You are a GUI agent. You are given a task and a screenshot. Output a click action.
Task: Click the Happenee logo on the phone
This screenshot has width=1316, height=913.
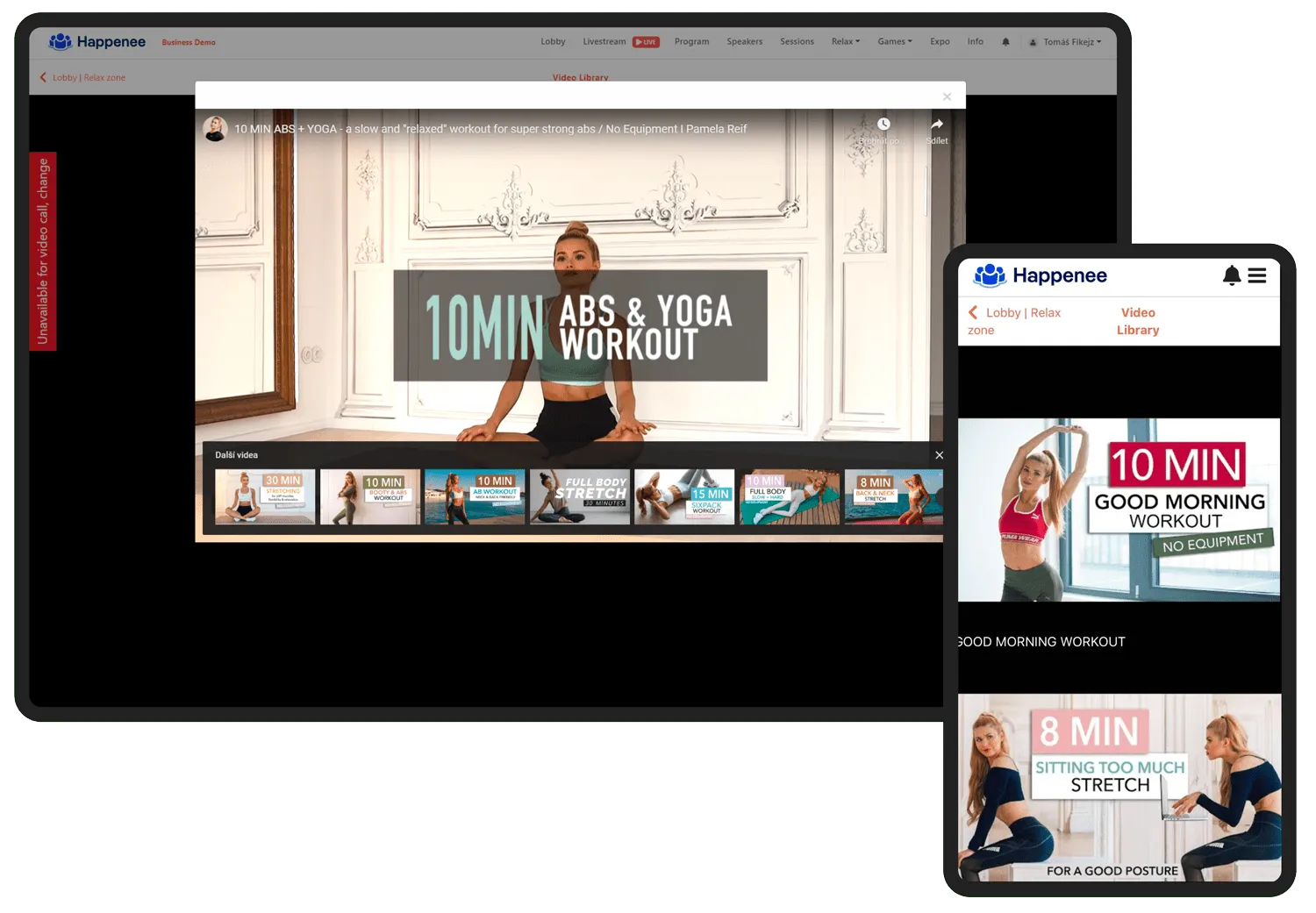tap(1041, 275)
